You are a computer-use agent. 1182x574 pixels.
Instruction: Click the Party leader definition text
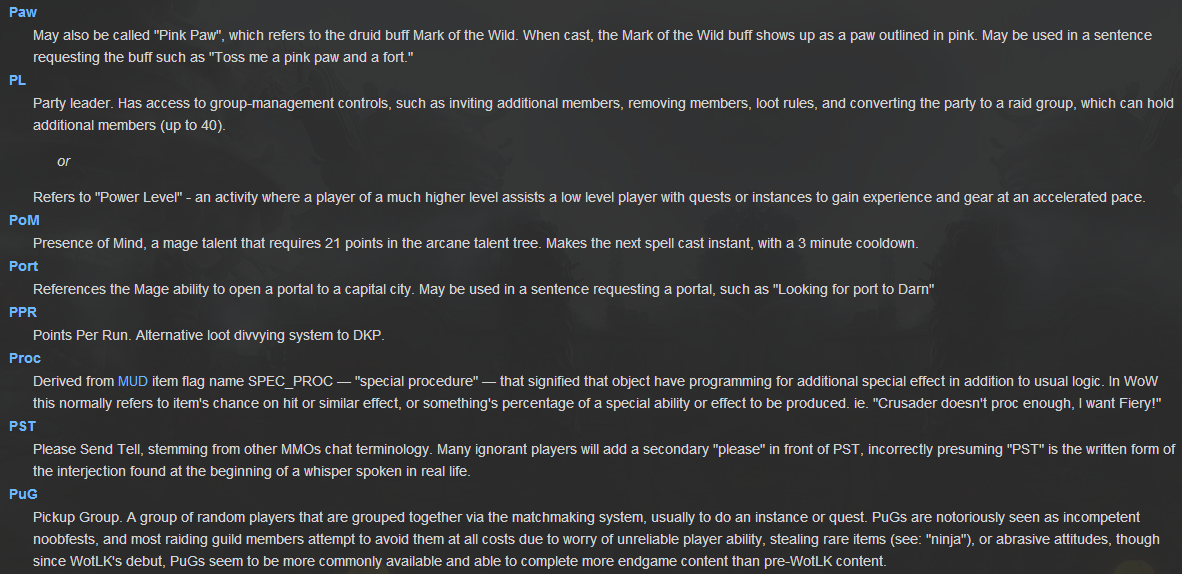tap(603, 114)
